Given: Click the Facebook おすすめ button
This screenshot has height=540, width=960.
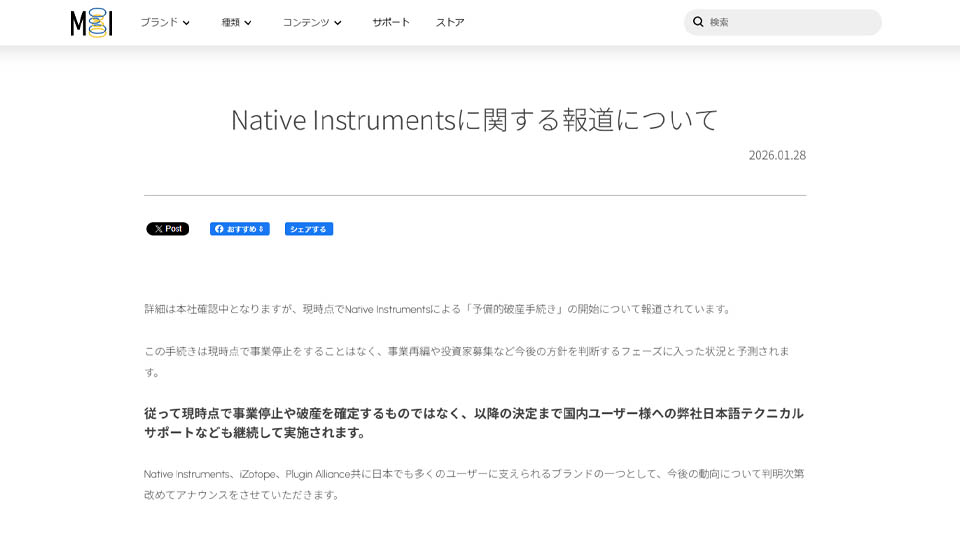Looking at the screenshot, I should 240,229.
